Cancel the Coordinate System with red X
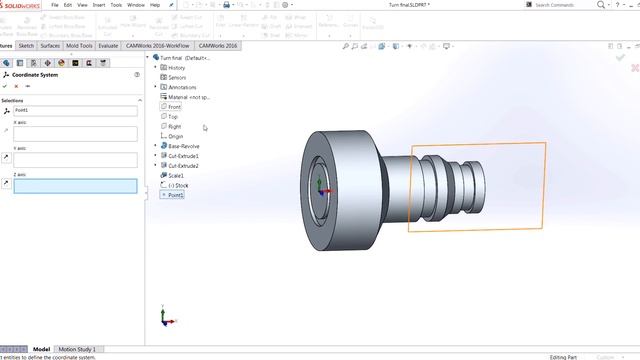The width and height of the screenshot is (640, 360). 16,86
